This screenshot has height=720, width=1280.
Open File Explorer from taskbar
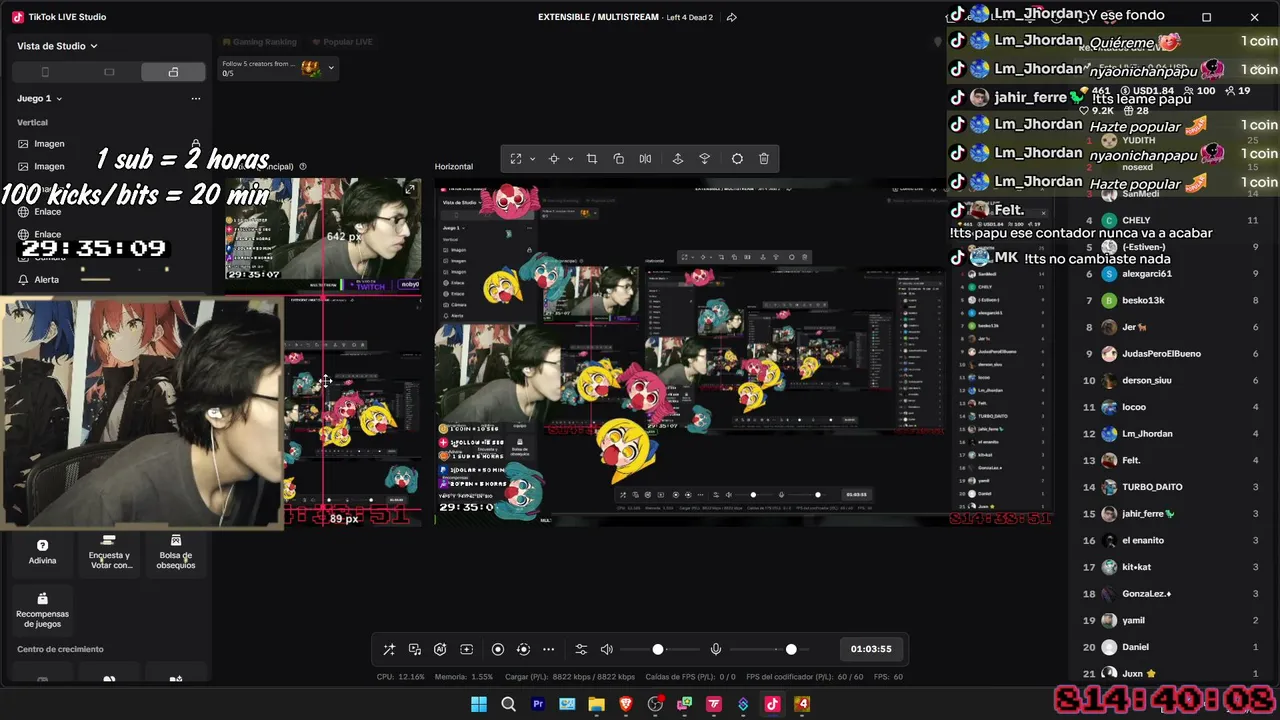tap(597, 704)
